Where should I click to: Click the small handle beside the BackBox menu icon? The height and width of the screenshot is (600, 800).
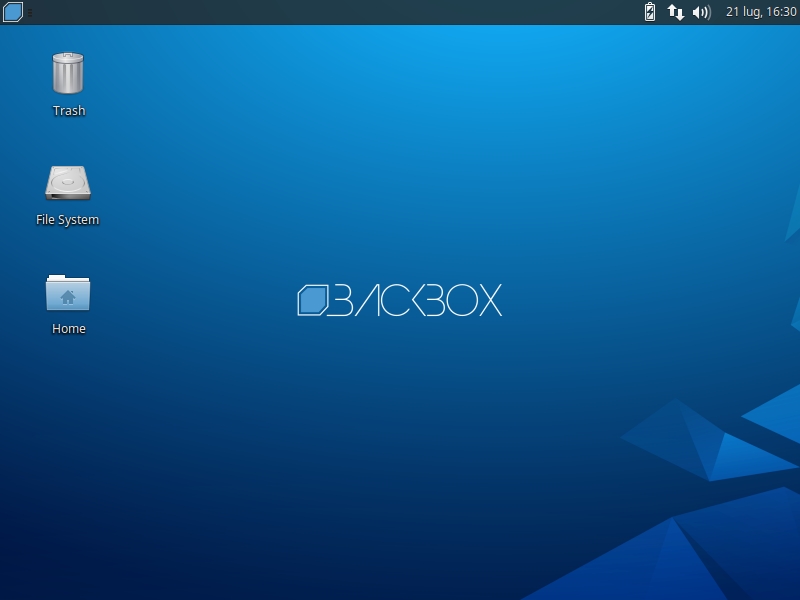coord(29,13)
